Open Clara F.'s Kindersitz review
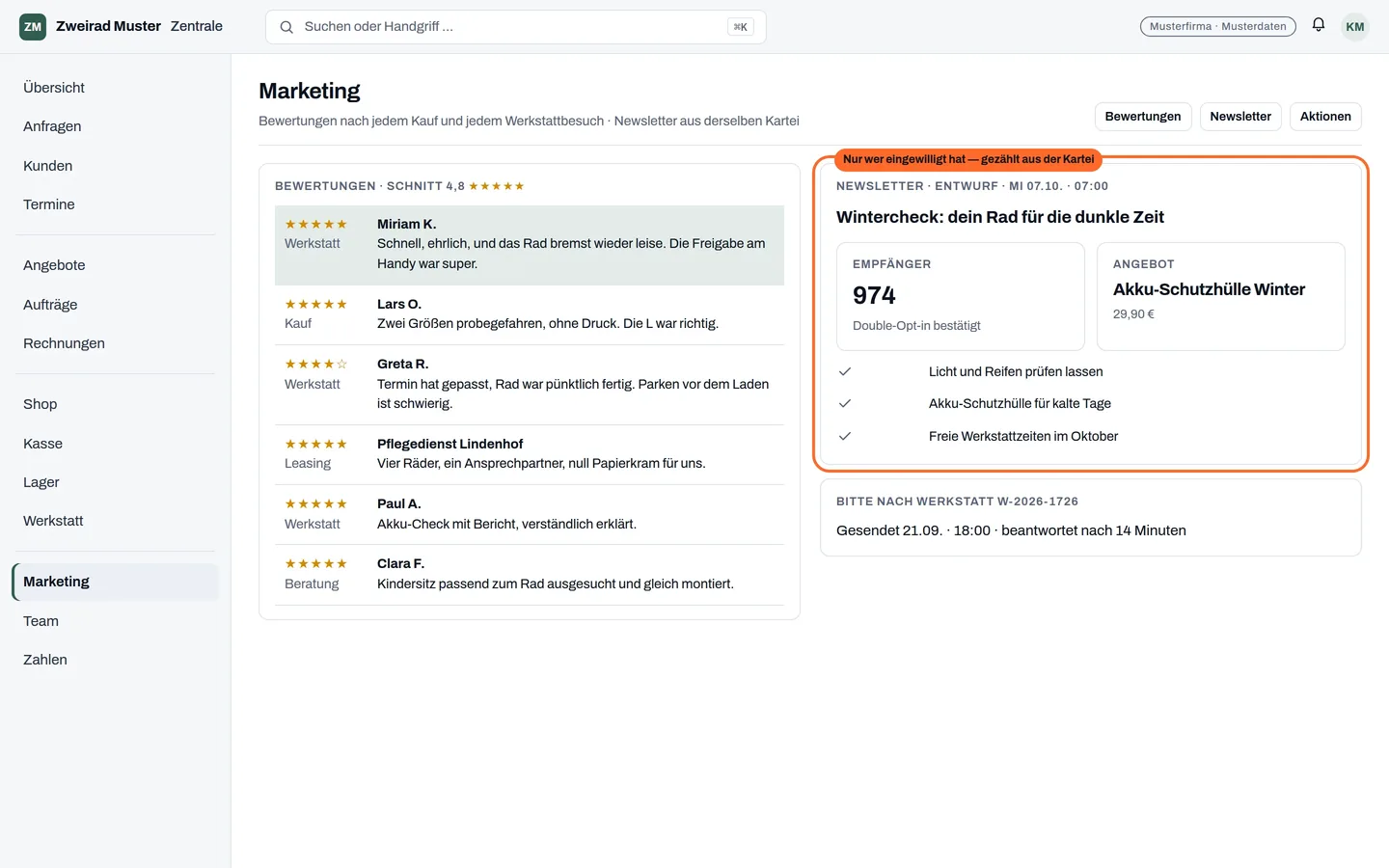 (x=530, y=575)
